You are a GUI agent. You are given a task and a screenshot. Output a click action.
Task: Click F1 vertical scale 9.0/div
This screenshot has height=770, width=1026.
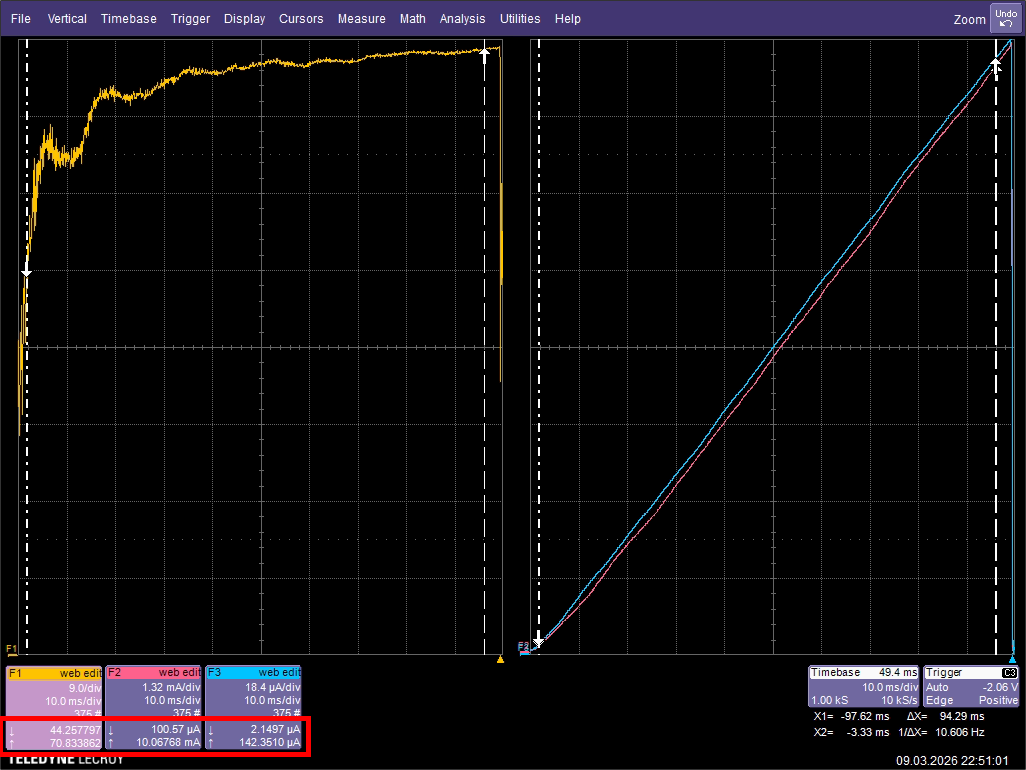coord(85,688)
